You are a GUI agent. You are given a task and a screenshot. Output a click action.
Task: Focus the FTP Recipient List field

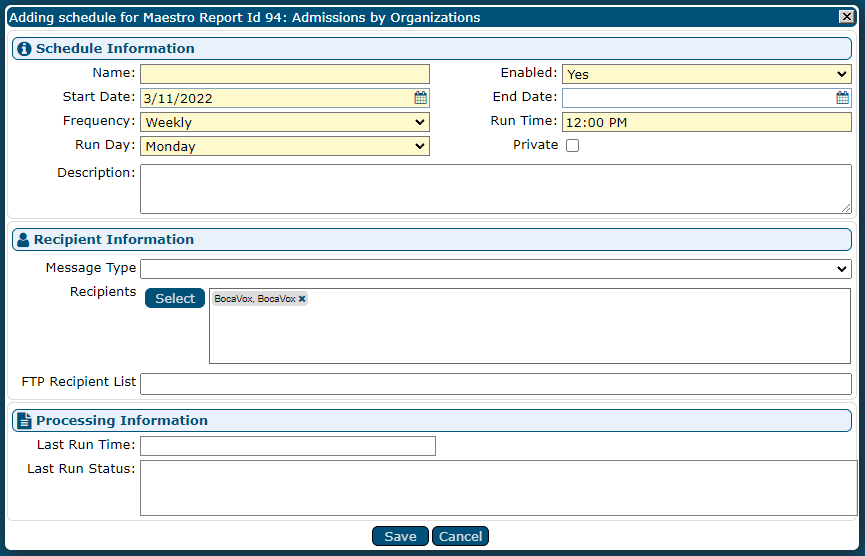495,384
